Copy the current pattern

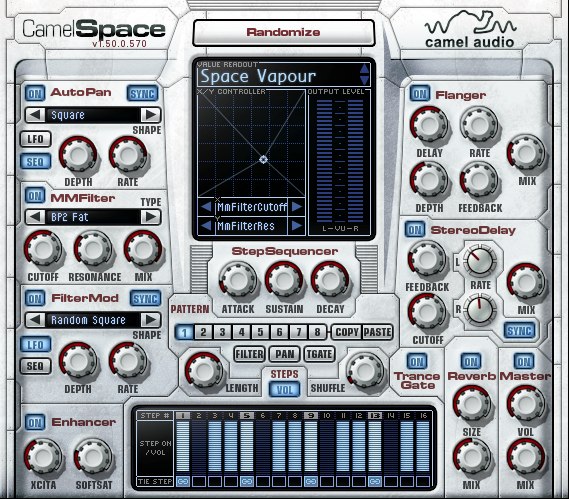coord(347,332)
